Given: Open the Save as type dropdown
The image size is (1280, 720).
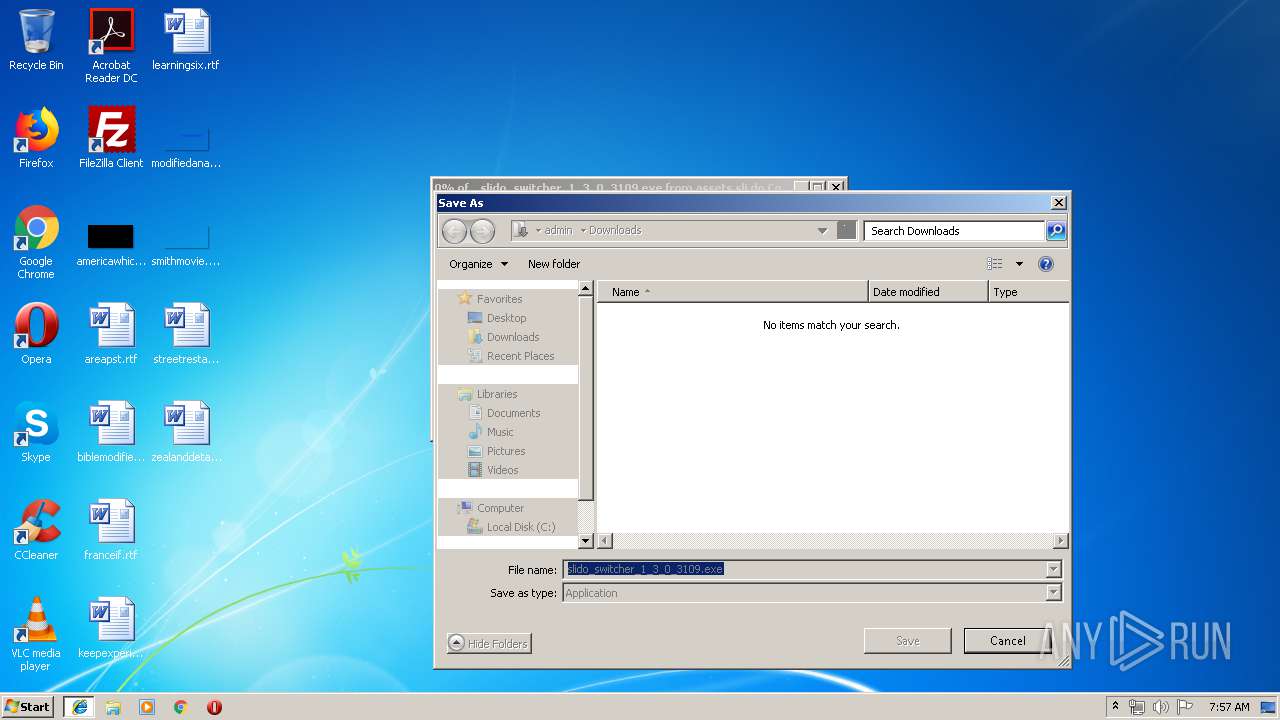Looking at the screenshot, I should [x=1053, y=593].
